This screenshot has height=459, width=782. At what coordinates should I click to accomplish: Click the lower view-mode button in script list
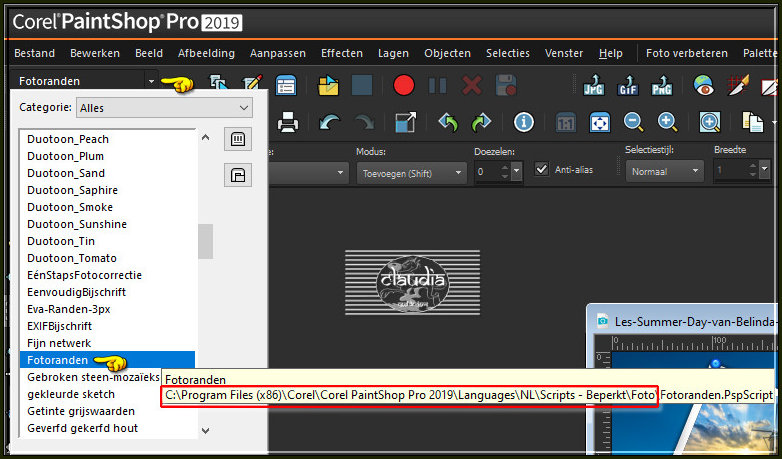tap(238, 175)
